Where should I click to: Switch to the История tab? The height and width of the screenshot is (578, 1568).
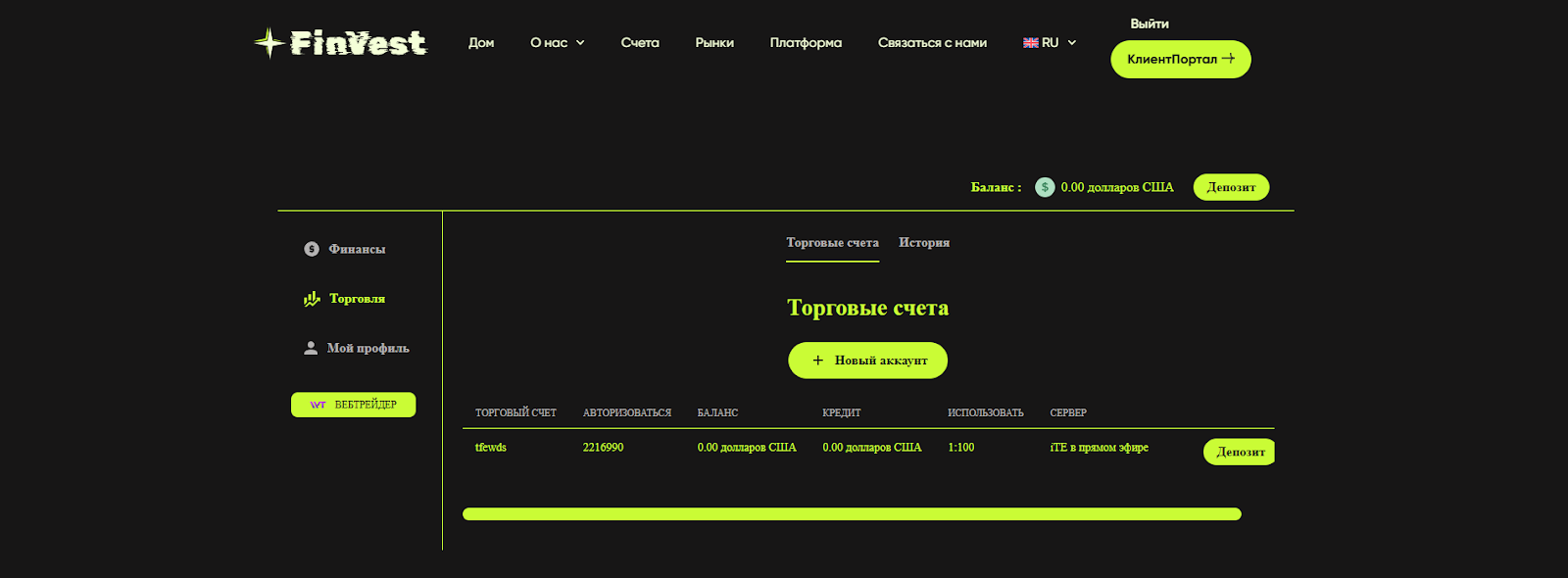(924, 243)
